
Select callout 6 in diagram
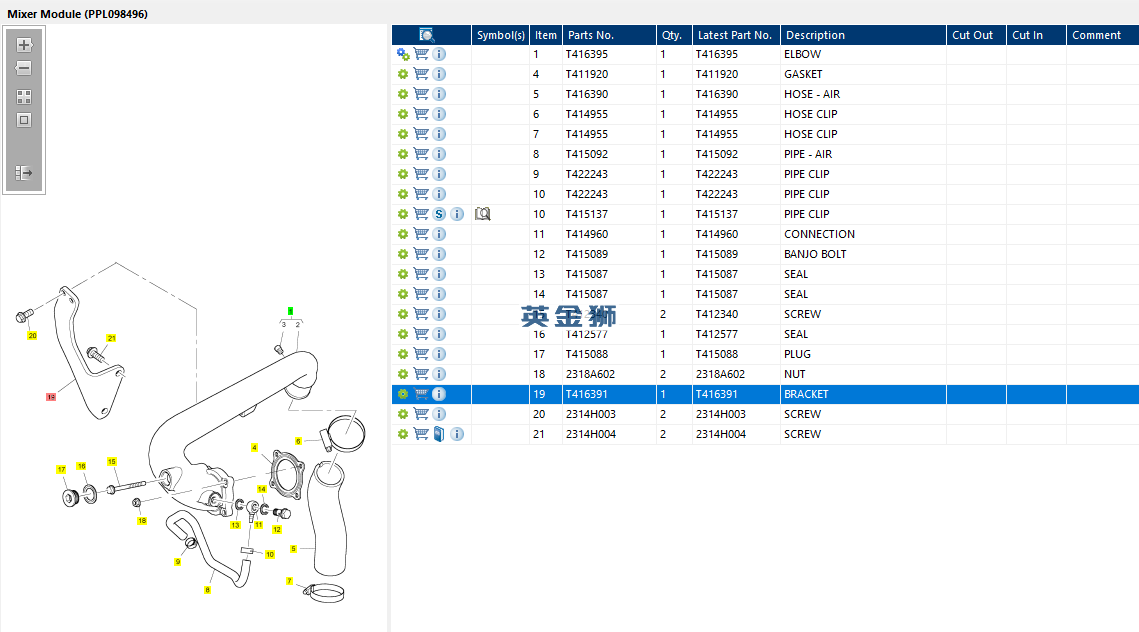tap(298, 441)
